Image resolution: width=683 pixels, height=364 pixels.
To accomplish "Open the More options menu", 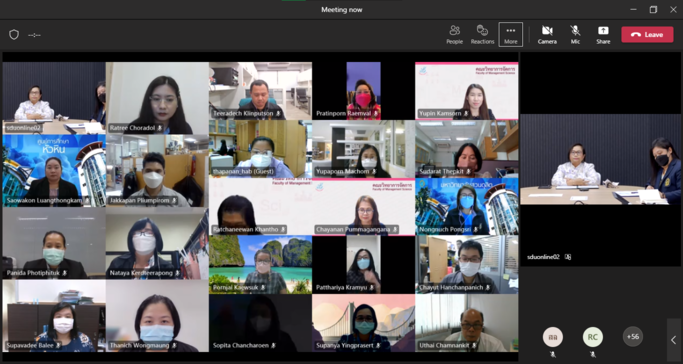I will pyautogui.click(x=511, y=34).
